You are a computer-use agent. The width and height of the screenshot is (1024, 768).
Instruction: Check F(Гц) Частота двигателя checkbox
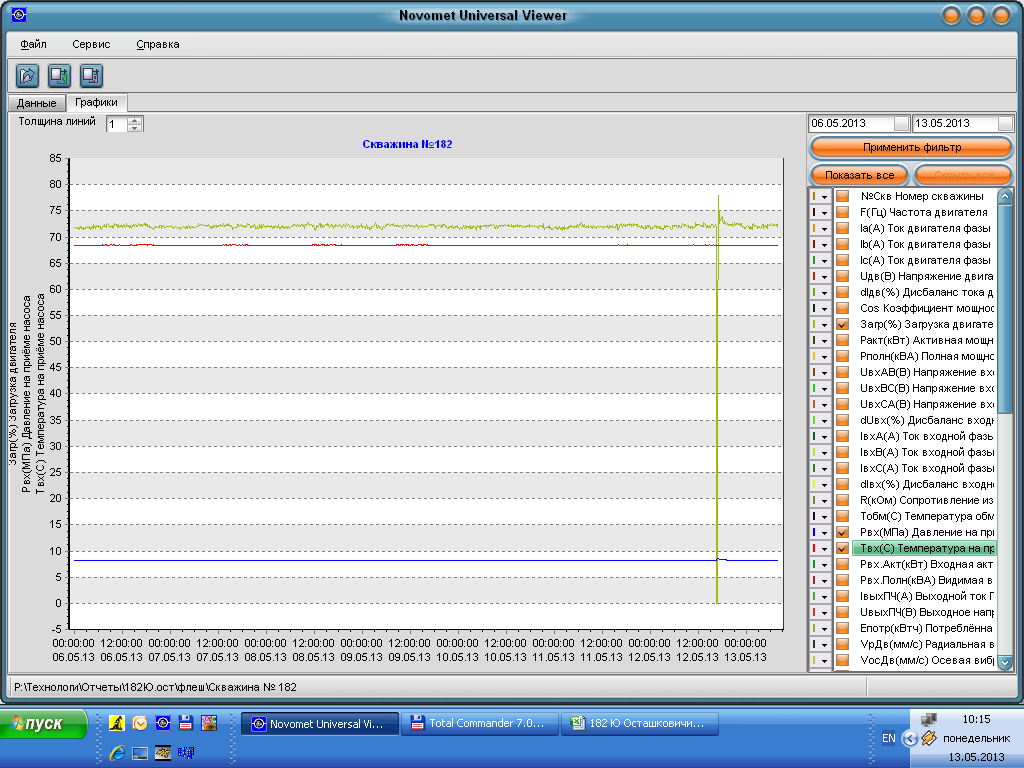pos(842,212)
